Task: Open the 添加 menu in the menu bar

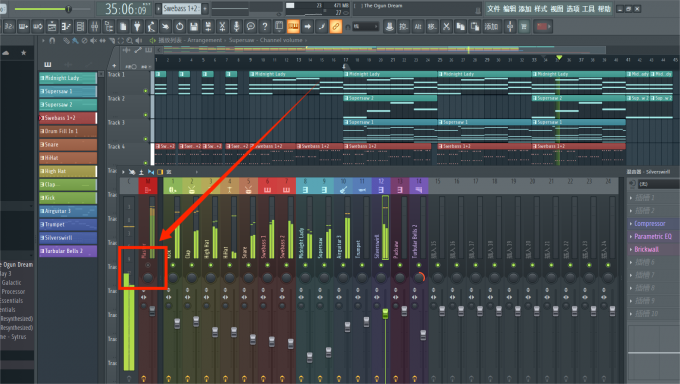Action: [525, 9]
